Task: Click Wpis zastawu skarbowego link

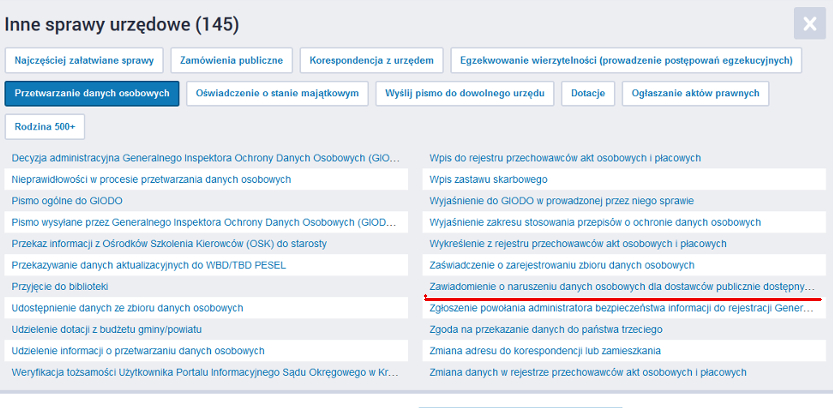Action: click(488, 179)
